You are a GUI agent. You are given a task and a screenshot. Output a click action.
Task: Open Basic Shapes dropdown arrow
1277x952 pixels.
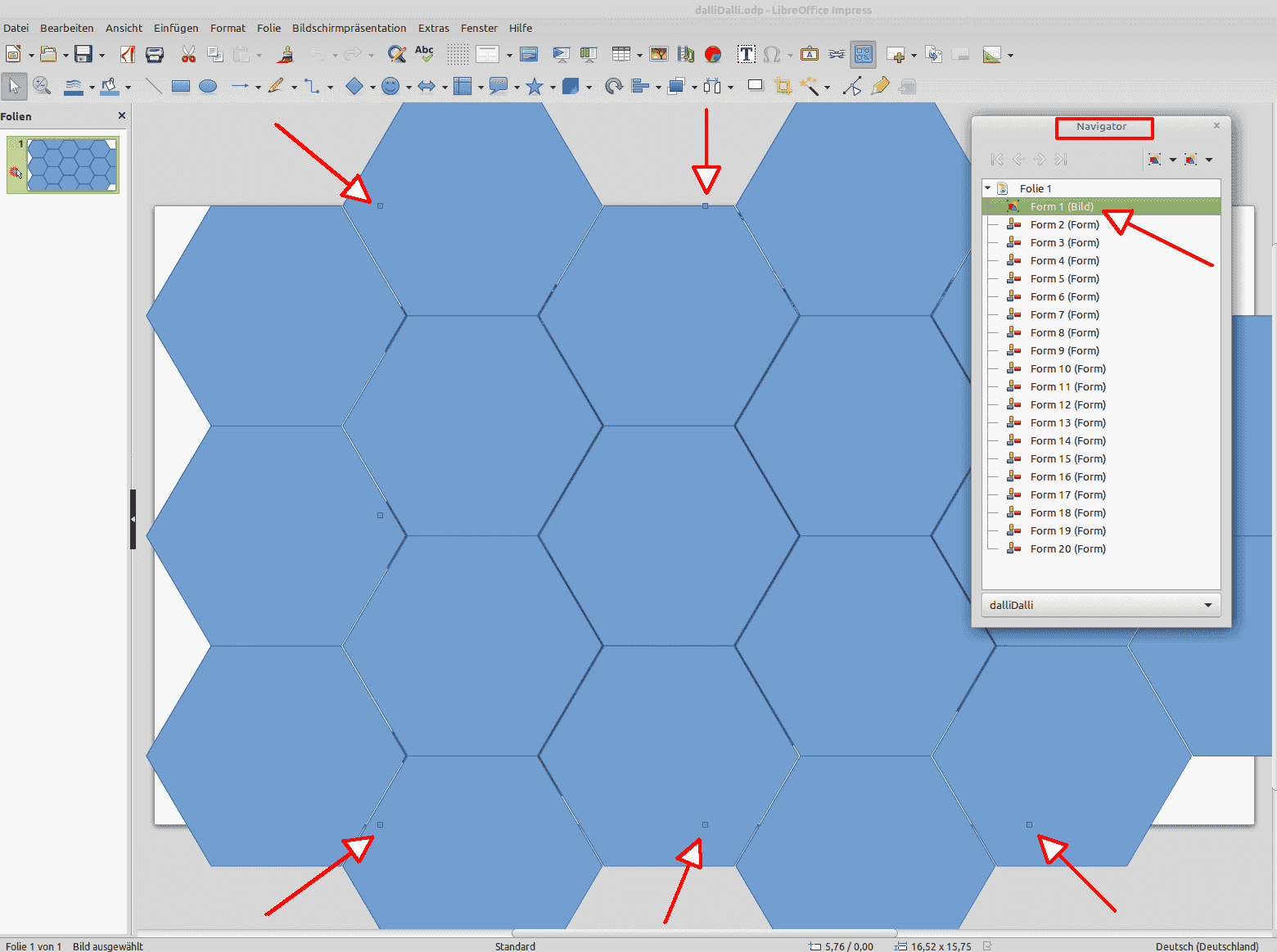point(372,87)
